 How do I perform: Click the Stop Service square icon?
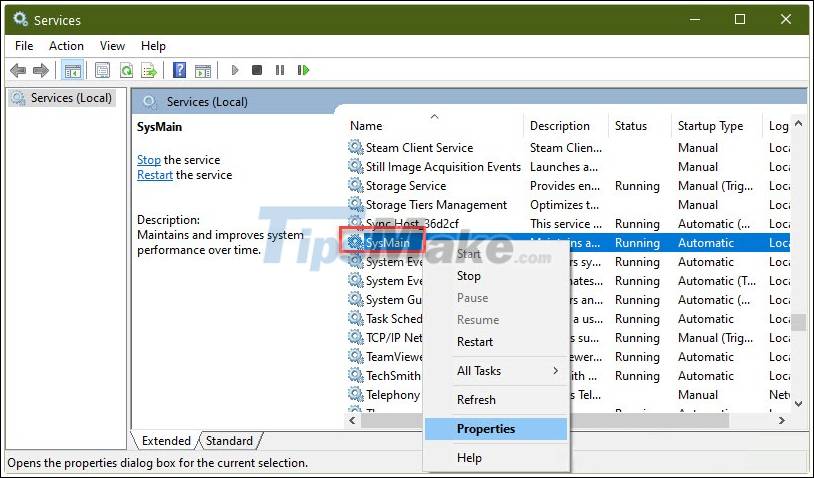[257, 70]
